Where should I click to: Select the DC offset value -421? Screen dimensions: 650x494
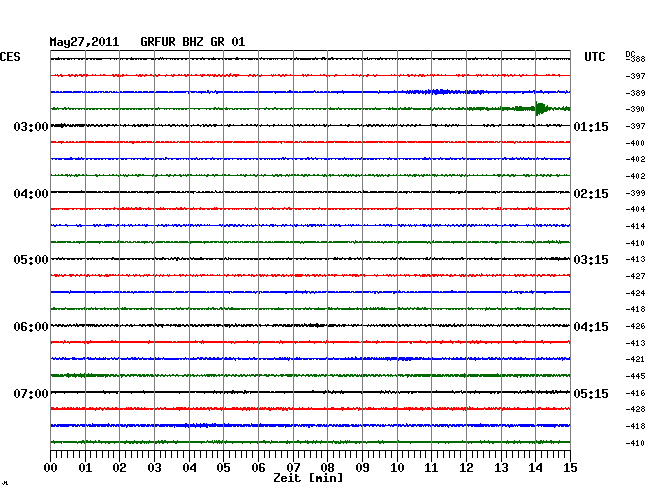635,359
